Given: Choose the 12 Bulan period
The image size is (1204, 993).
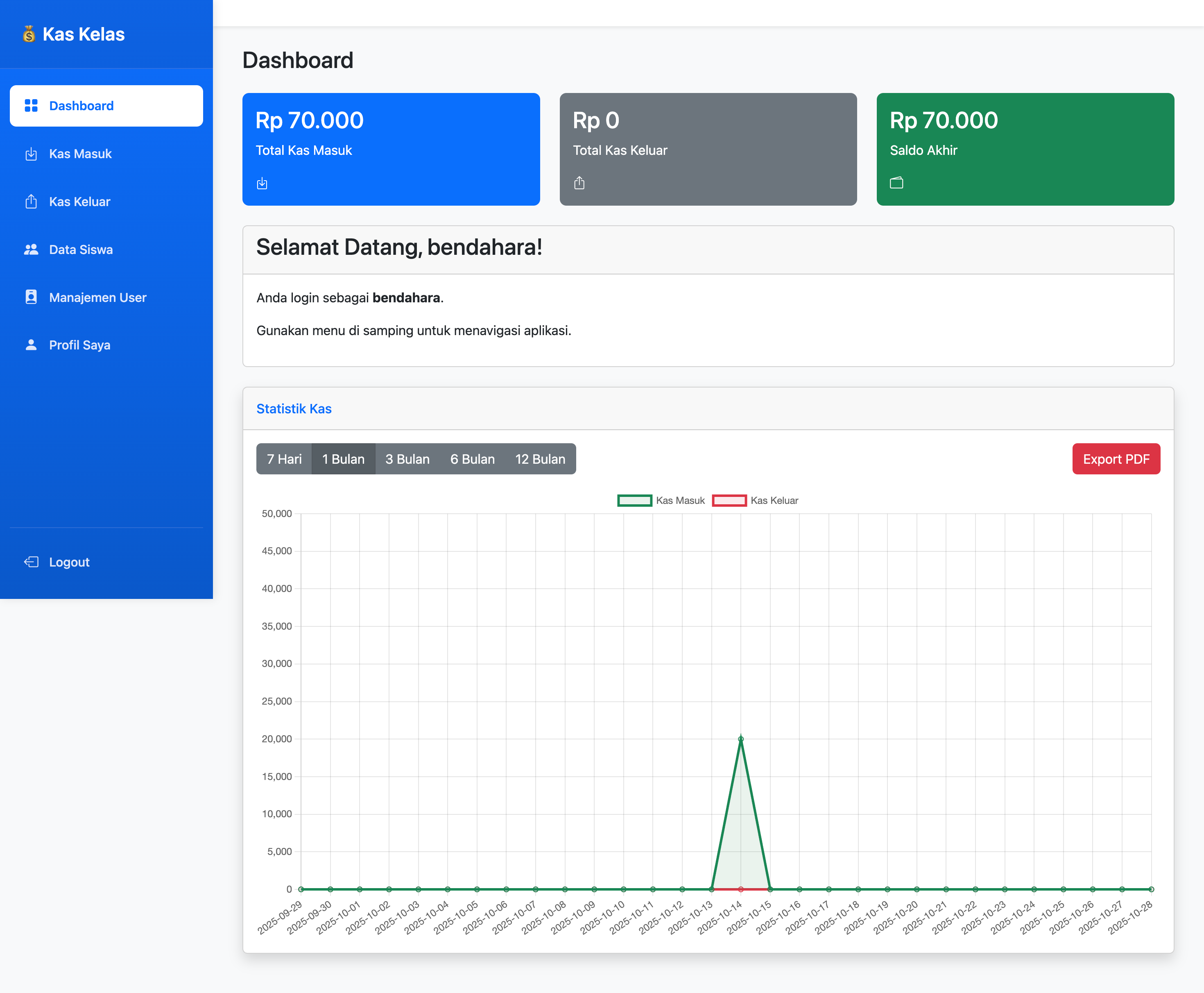Looking at the screenshot, I should point(540,459).
